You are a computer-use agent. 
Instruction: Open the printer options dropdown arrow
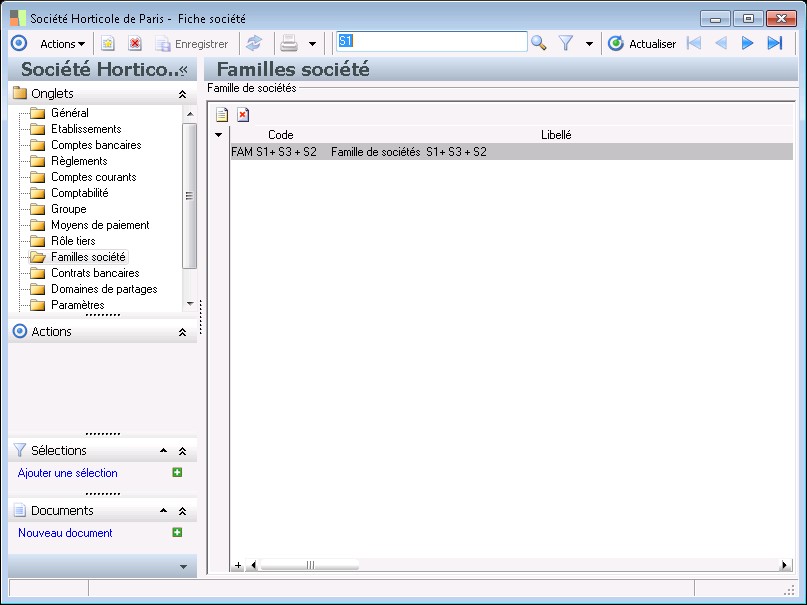tap(312, 44)
